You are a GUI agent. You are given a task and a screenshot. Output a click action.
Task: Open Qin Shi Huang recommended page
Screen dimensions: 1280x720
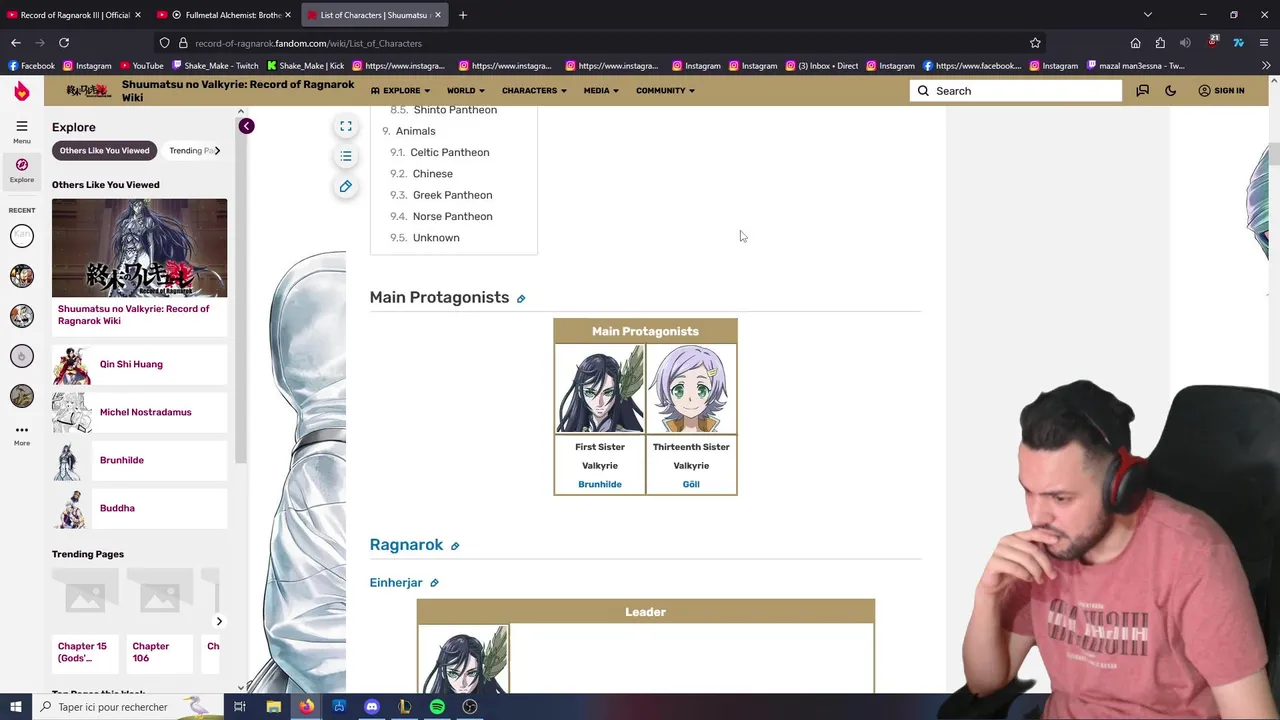pos(139,364)
